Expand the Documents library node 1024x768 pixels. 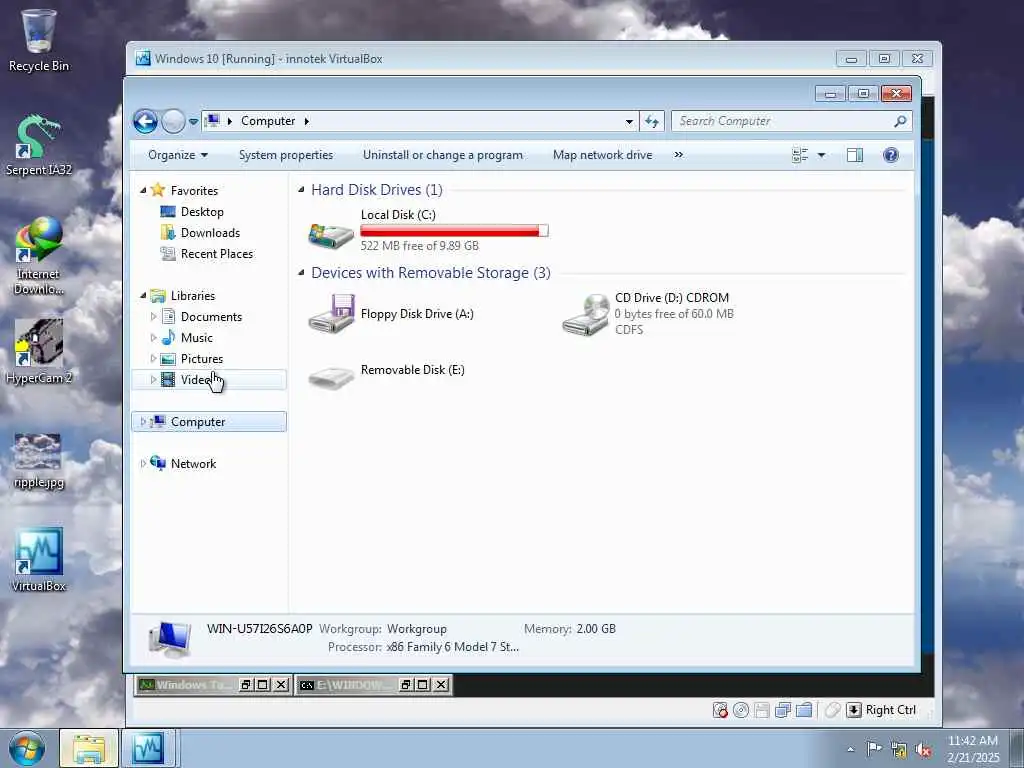[153, 317]
